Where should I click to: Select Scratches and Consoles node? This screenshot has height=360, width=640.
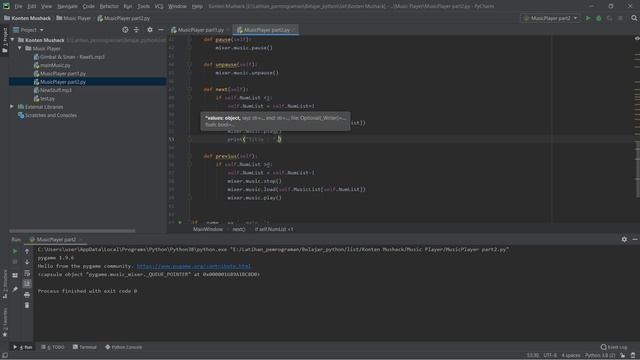(x=51, y=116)
